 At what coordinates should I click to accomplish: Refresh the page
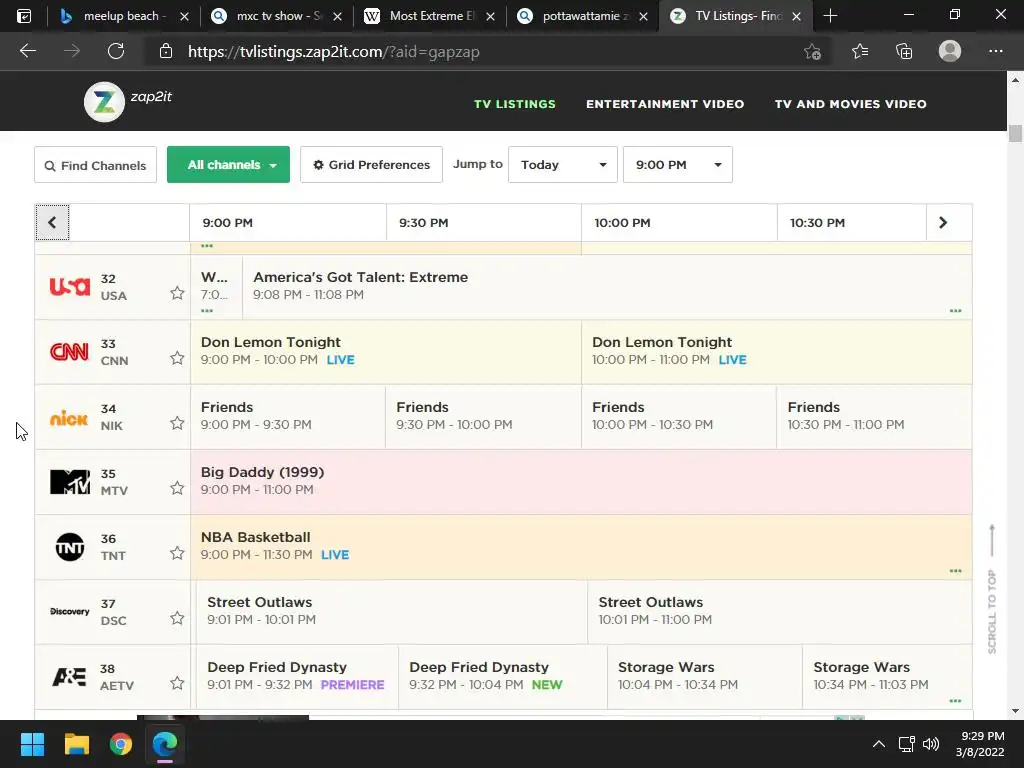tap(116, 51)
